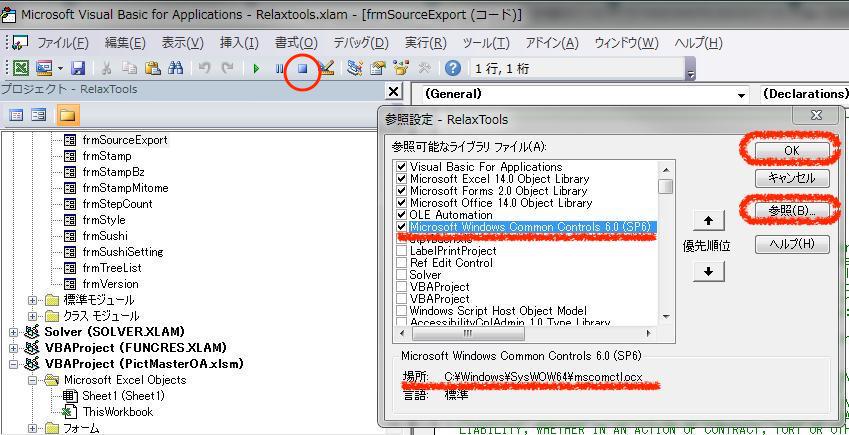
Task: Uncheck Visual Basic For Applications library
Action: [x=401, y=167]
